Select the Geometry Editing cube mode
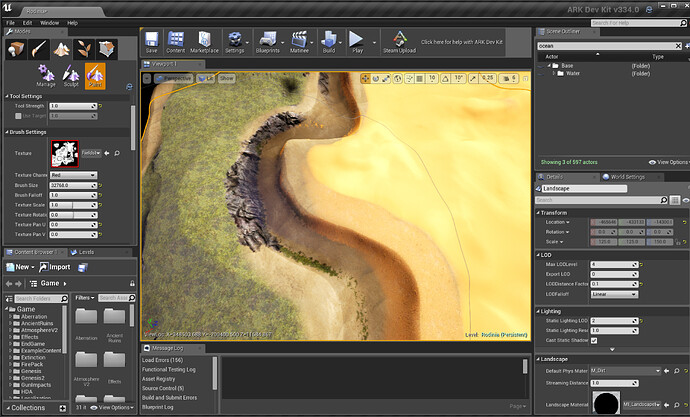Image resolution: width=690 pixels, height=417 pixels. tap(106, 49)
